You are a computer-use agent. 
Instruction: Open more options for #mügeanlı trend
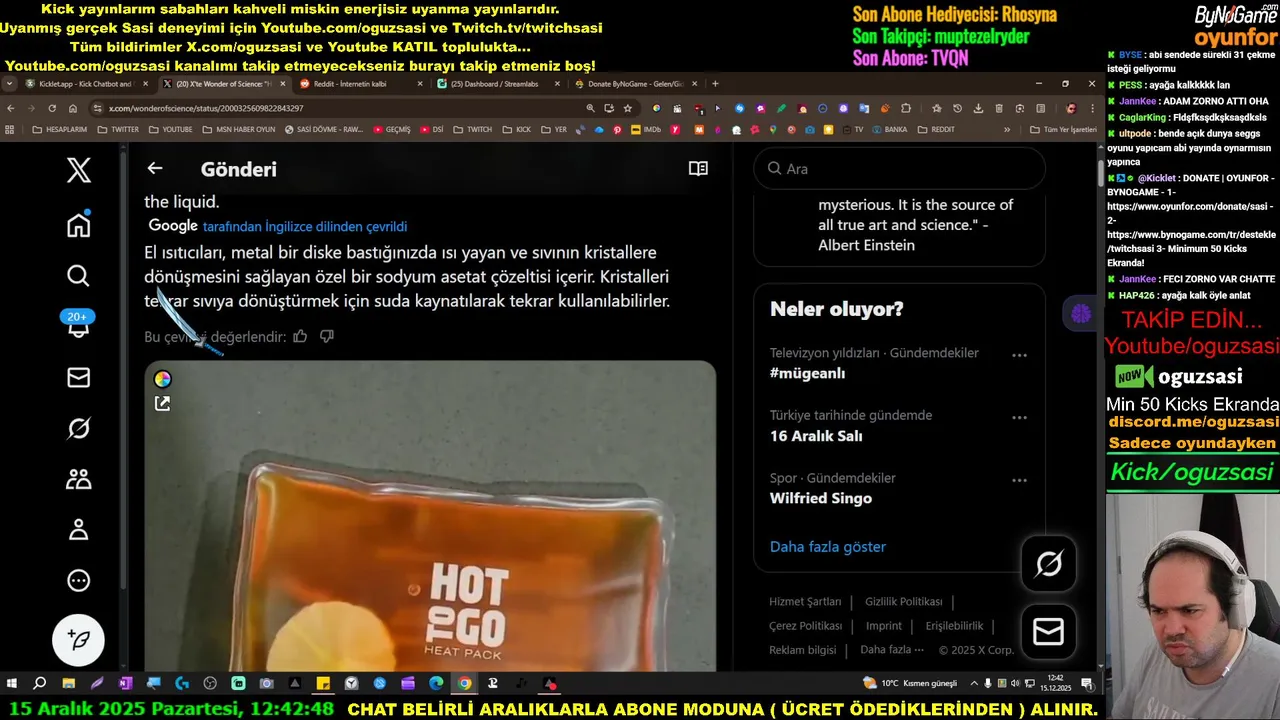point(1019,355)
